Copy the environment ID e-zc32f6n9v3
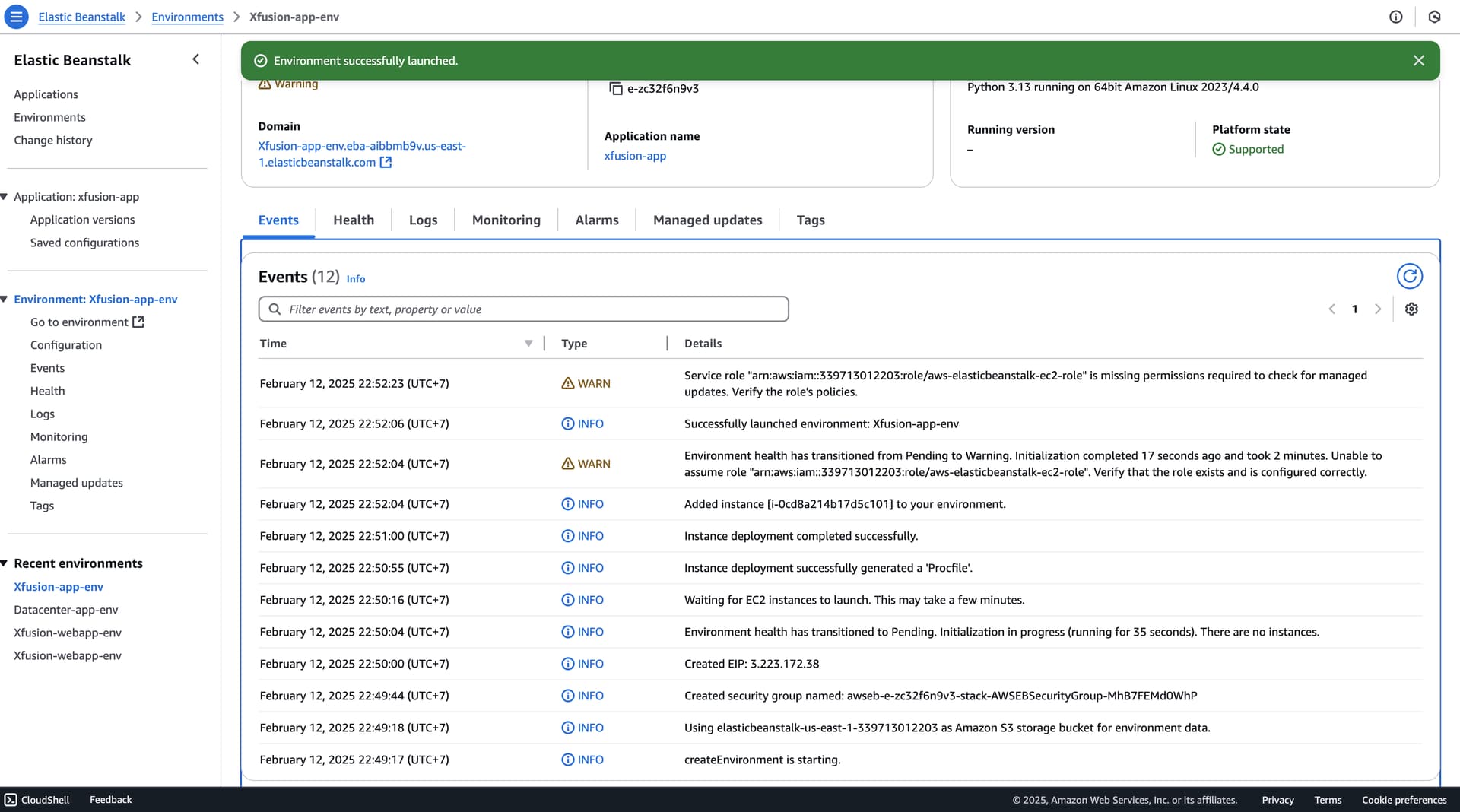Screen dimensions: 1460x812 pyautogui.click(x=616, y=89)
